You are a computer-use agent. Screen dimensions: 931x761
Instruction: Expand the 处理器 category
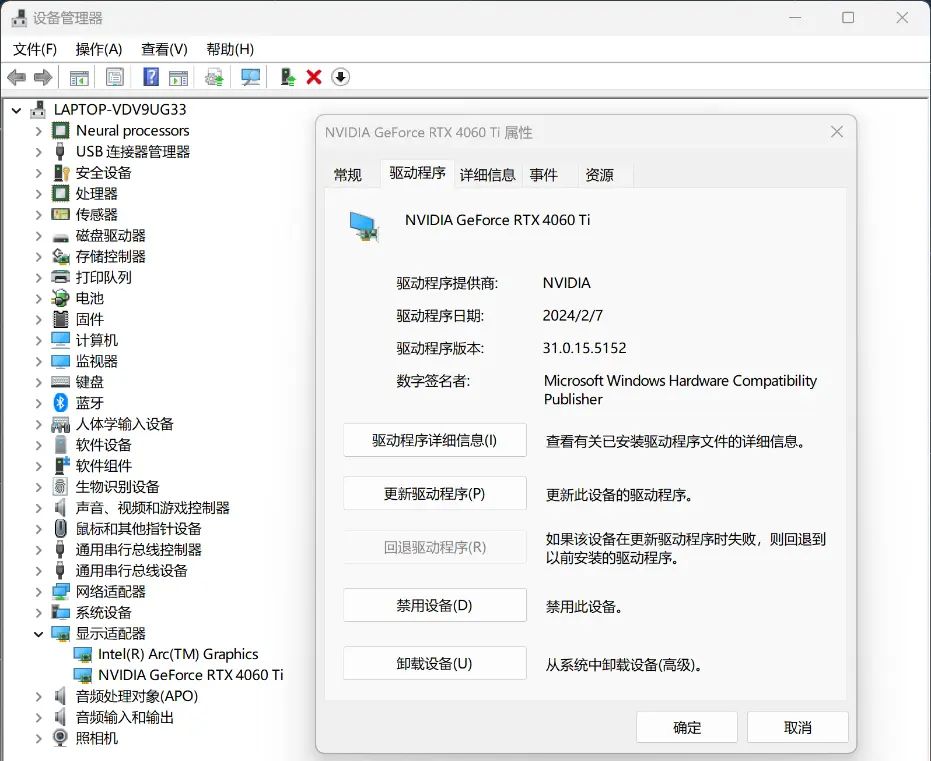[39, 194]
